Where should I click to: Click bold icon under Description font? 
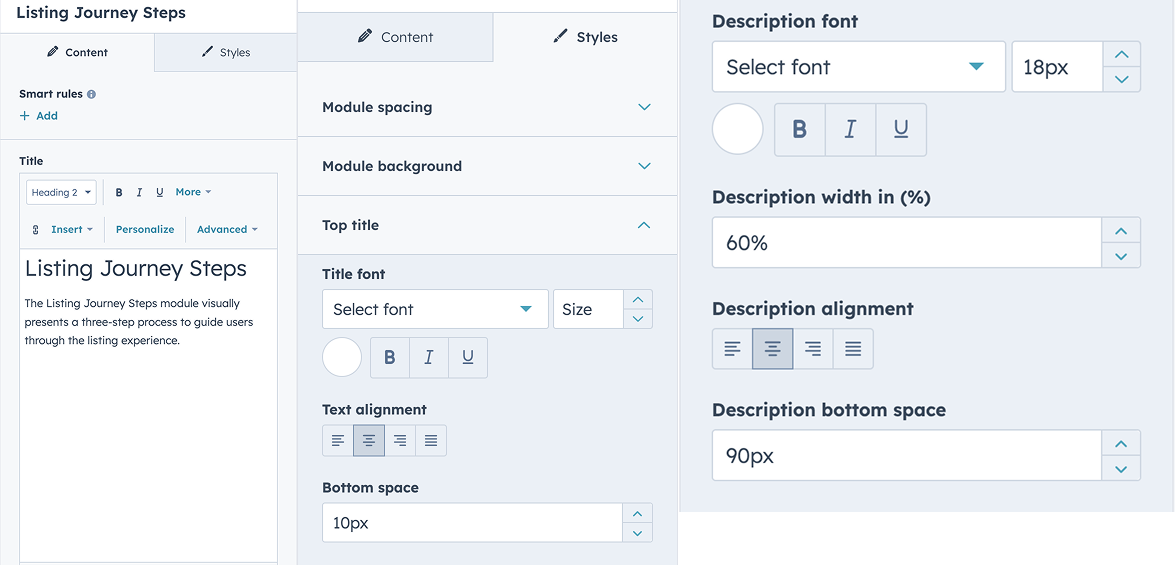[x=800, y=130]
